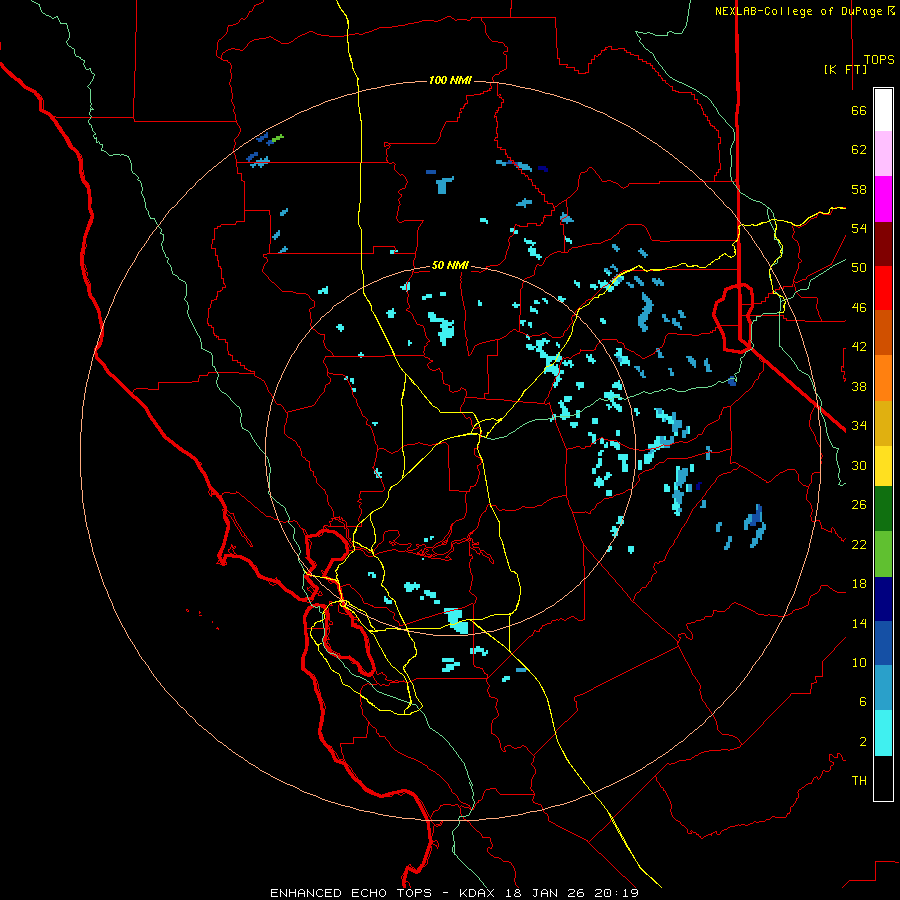
Task: Click the 66 label on the legend
Action: coord(859,111)
